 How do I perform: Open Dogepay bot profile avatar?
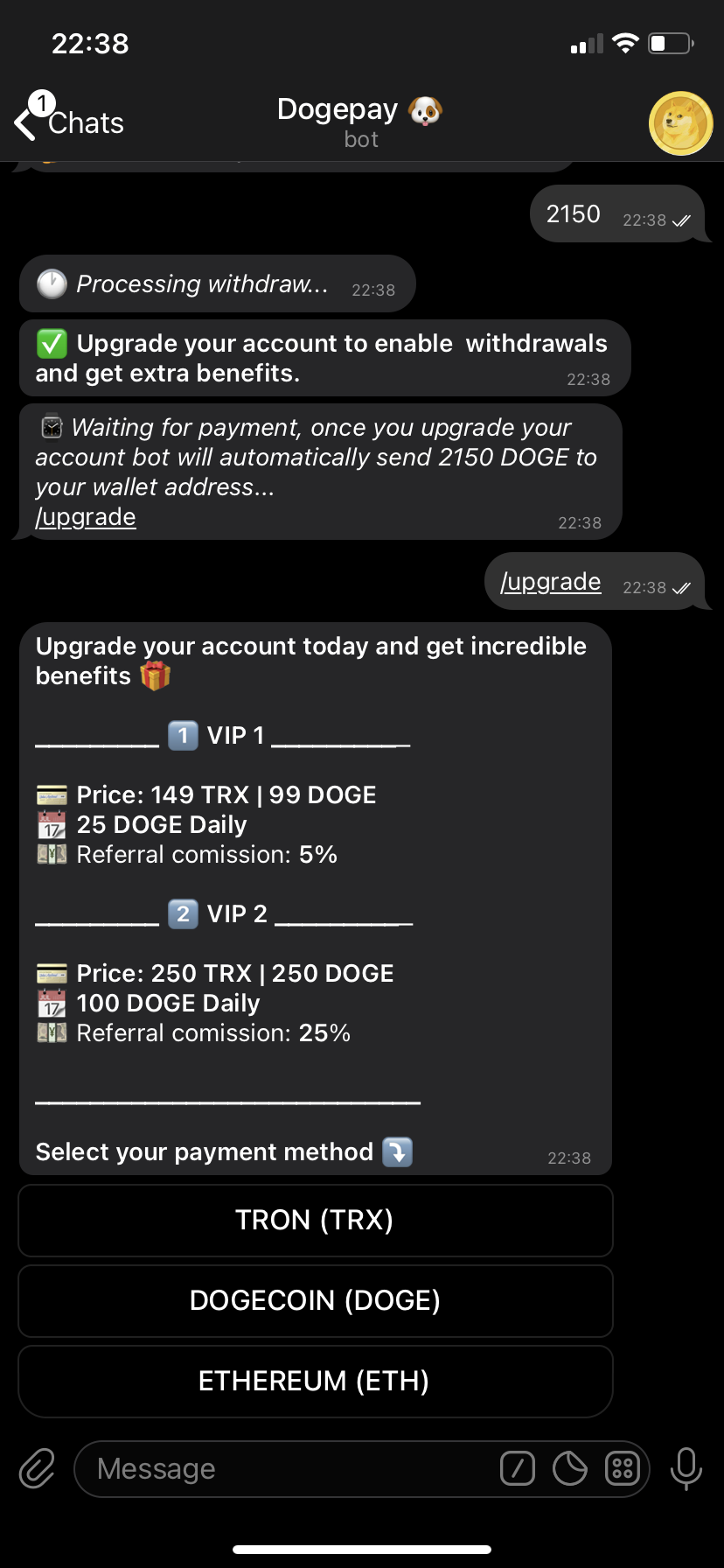[680, 123]
